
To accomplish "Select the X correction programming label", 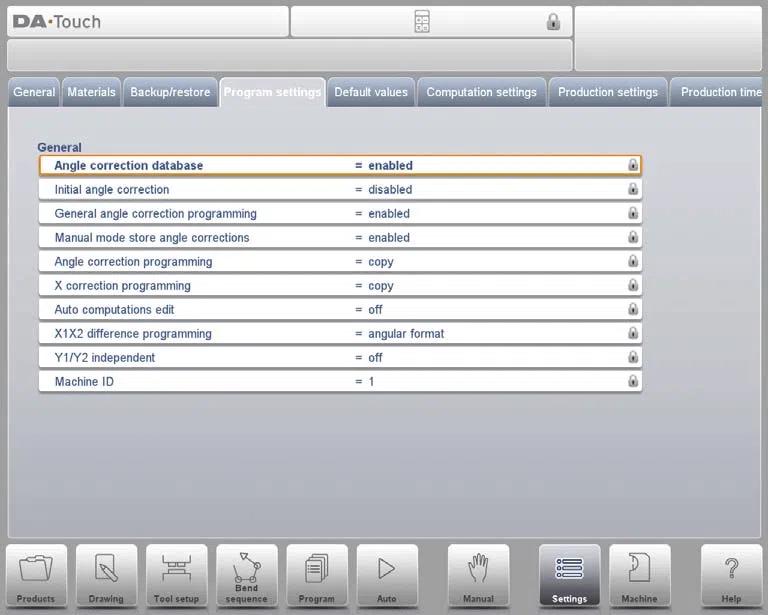I will [122, 285].
